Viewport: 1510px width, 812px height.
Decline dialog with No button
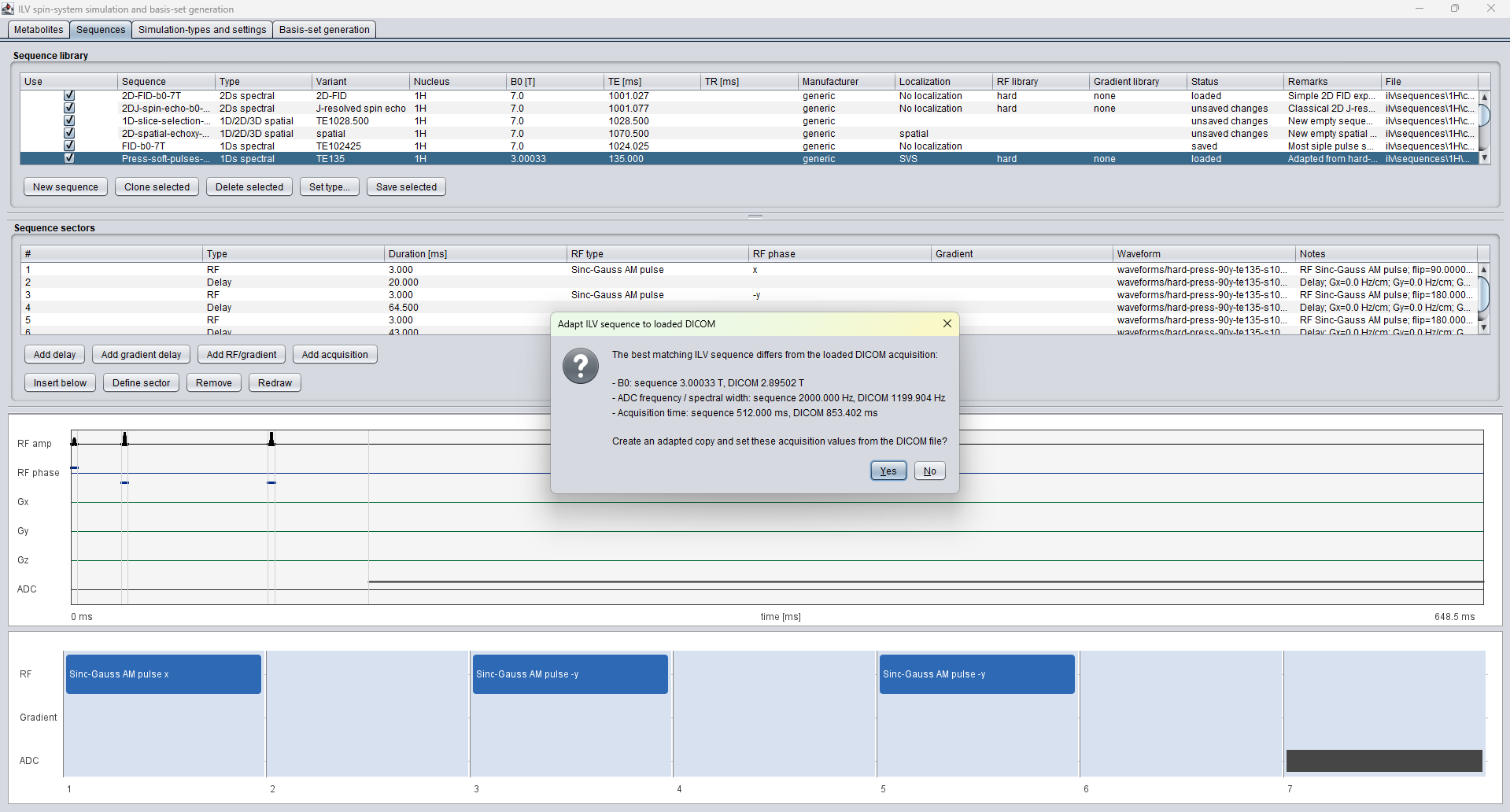pos(929,471)
